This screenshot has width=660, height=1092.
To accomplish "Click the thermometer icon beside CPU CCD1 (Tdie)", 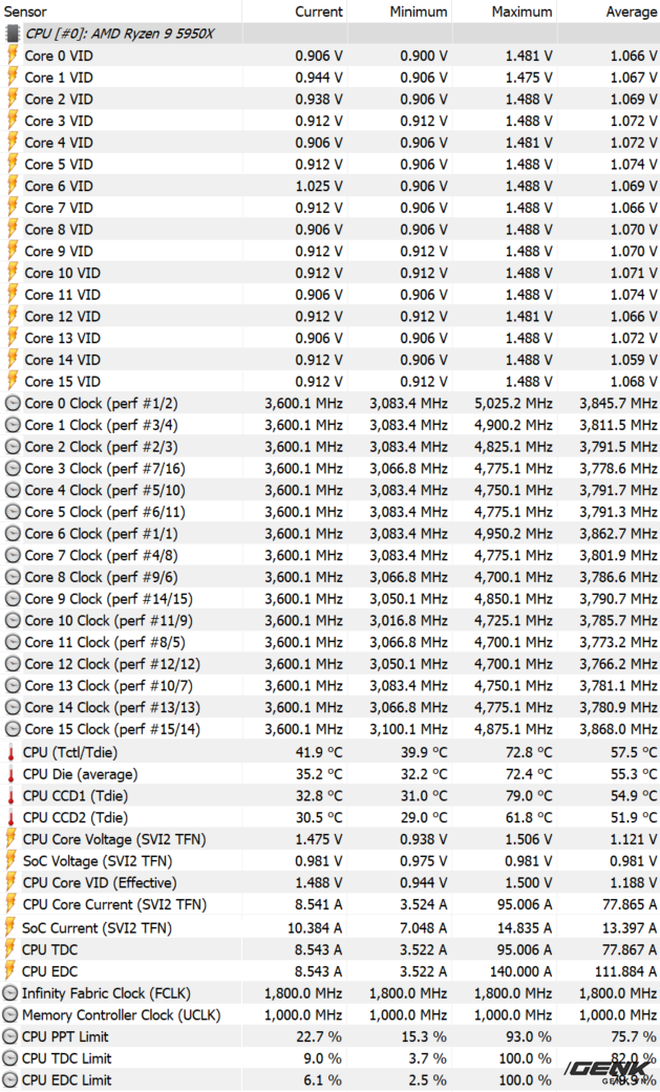I will 13,796.
